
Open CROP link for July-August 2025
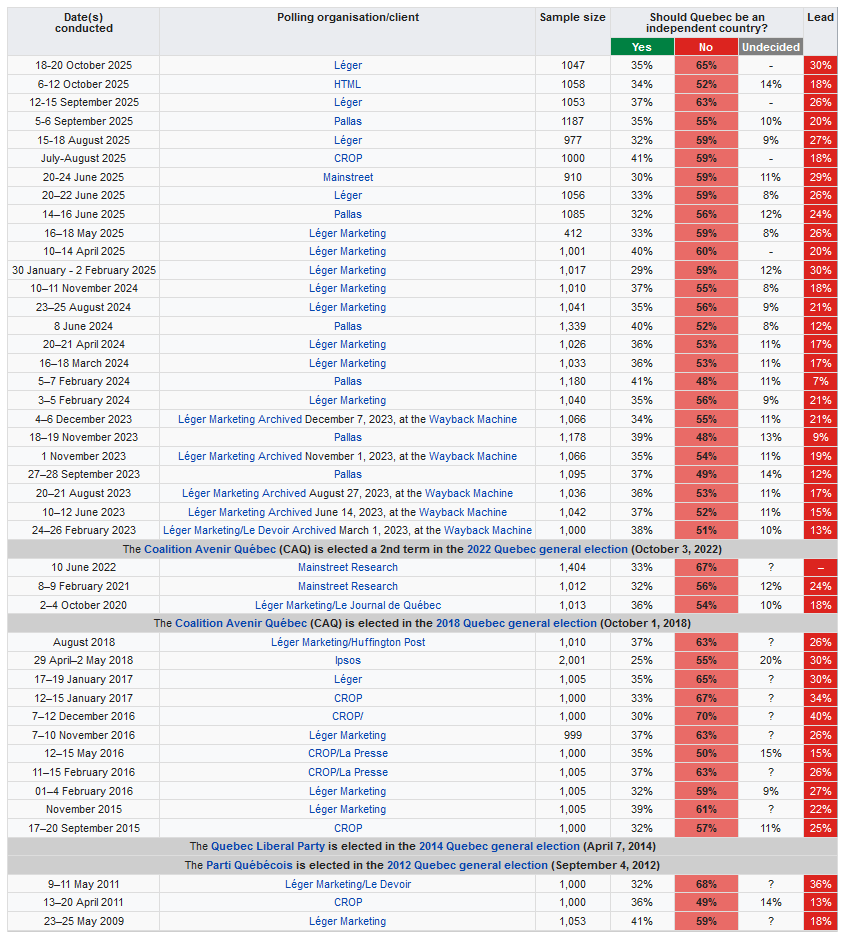pyautogui.click(x=348, y=158)
